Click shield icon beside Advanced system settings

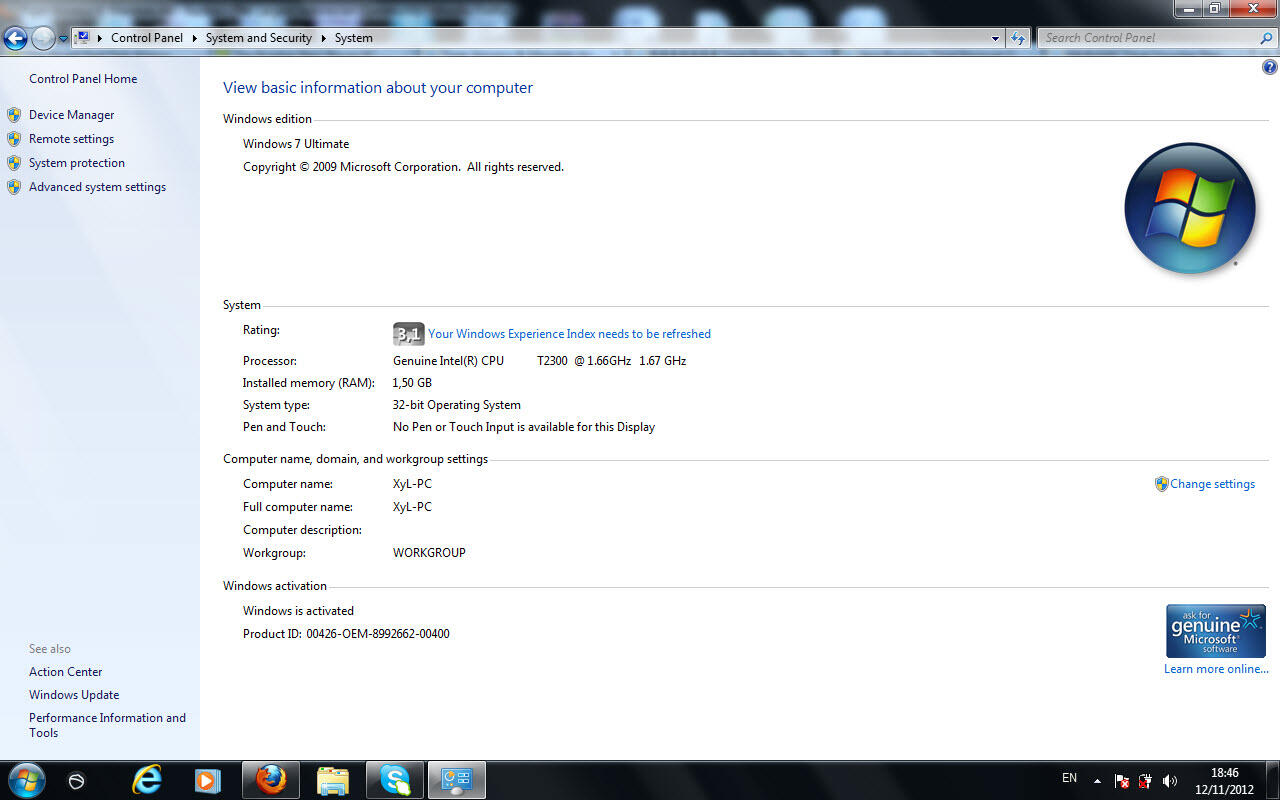click(14, 187)
